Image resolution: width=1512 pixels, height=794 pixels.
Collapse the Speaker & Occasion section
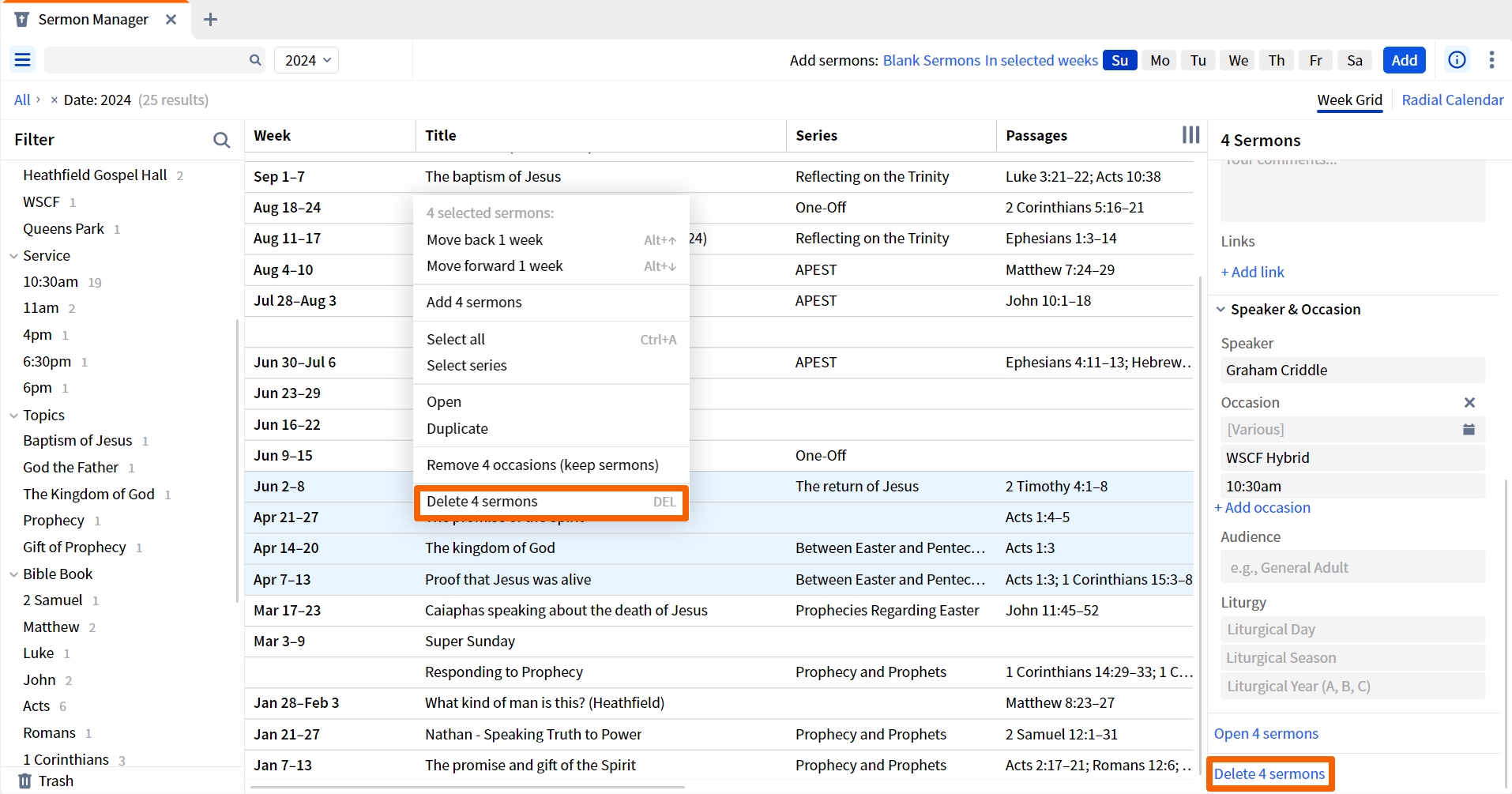click(1221, 310)
